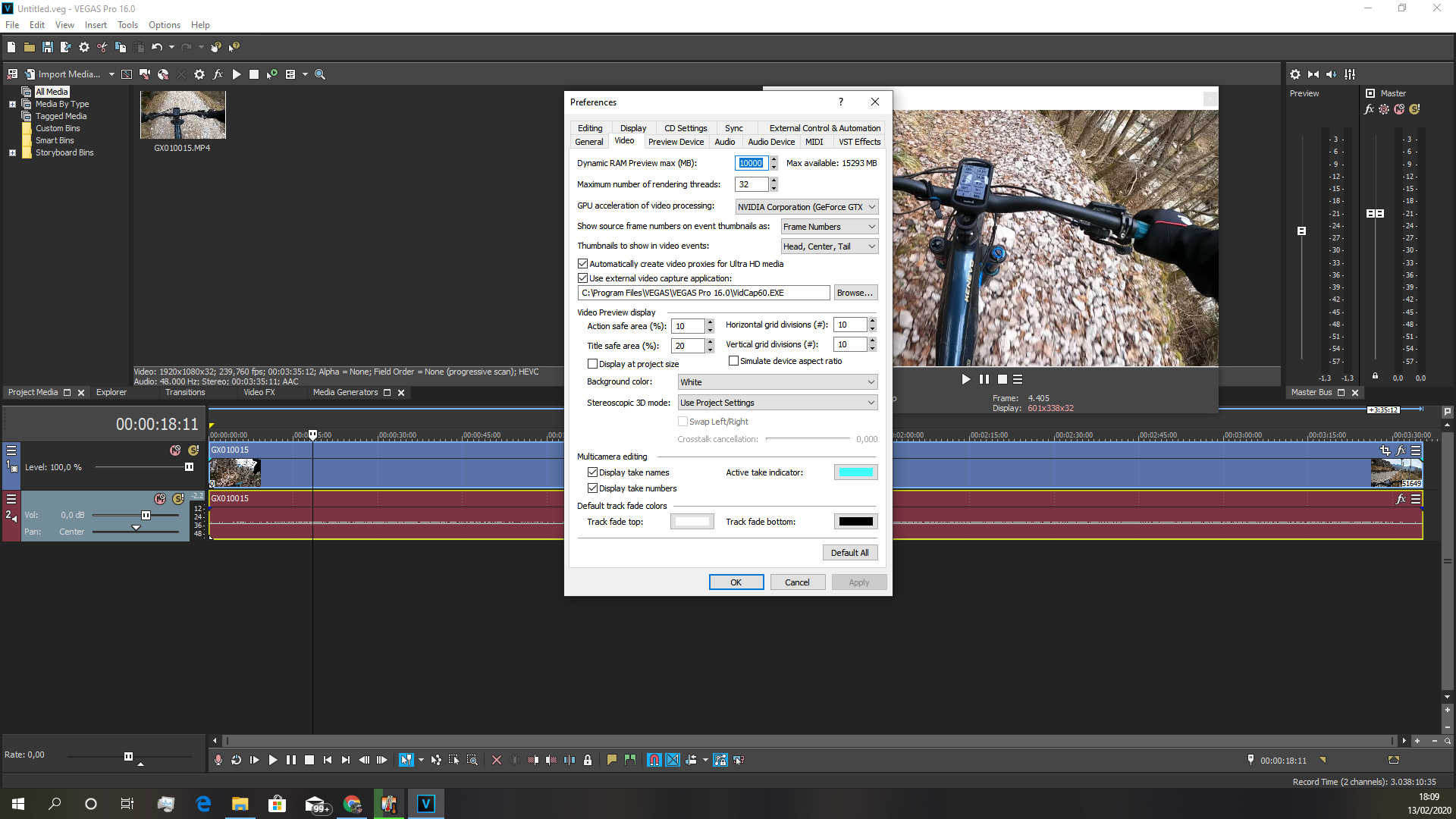Open Event Pan/Crop on the video track
The height and width of the screenshot is (819, 1456).
tap(1385, 450)
